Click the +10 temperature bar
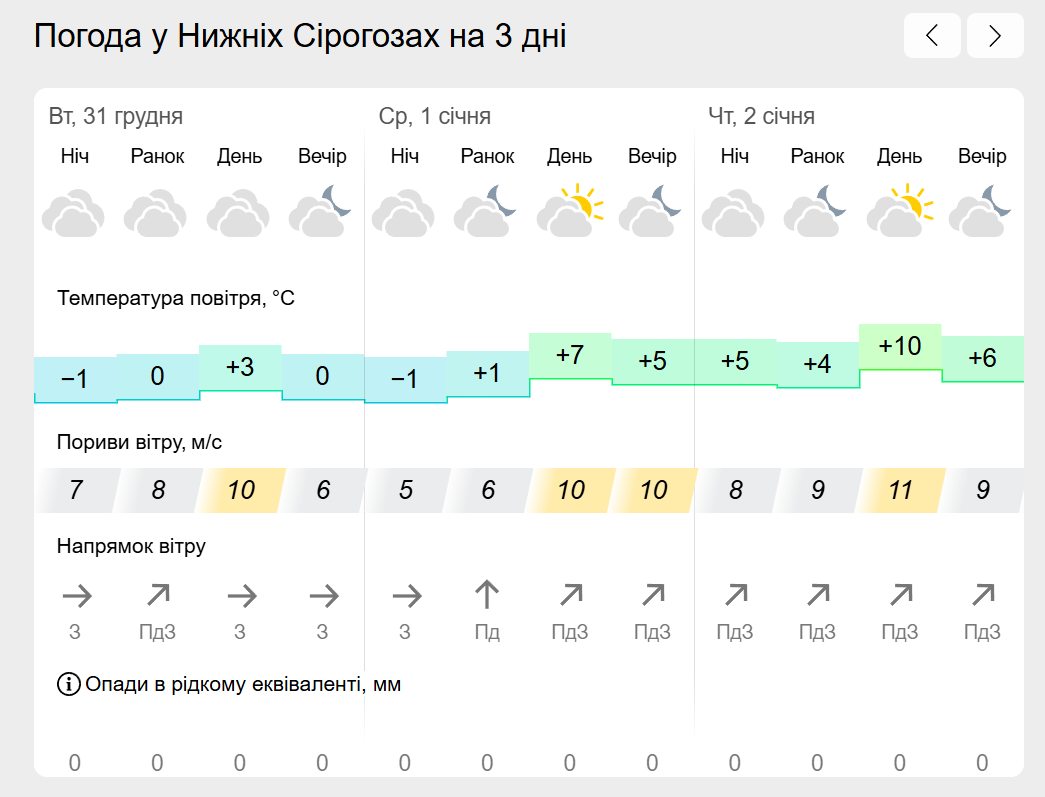The image size is (1045, 797). pos(900,347)
